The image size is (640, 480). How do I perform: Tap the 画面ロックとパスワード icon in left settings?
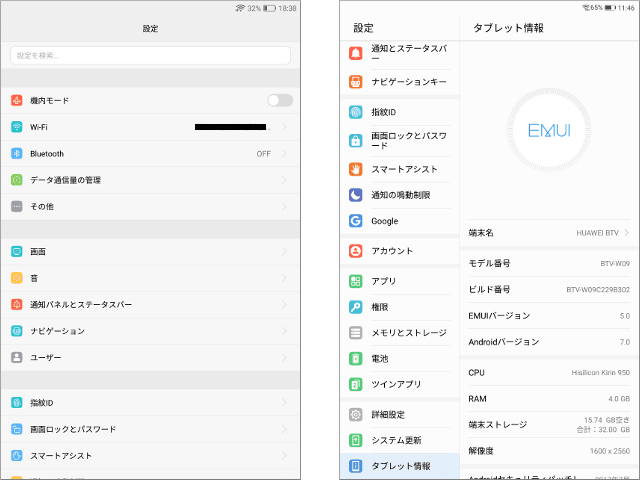[x=17, y=429]
